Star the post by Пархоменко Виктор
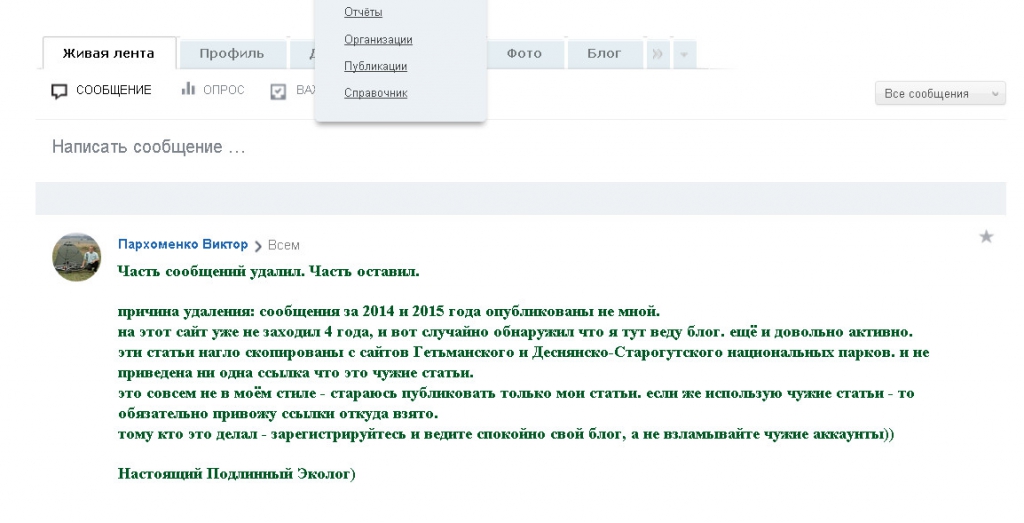 [986, 237]
